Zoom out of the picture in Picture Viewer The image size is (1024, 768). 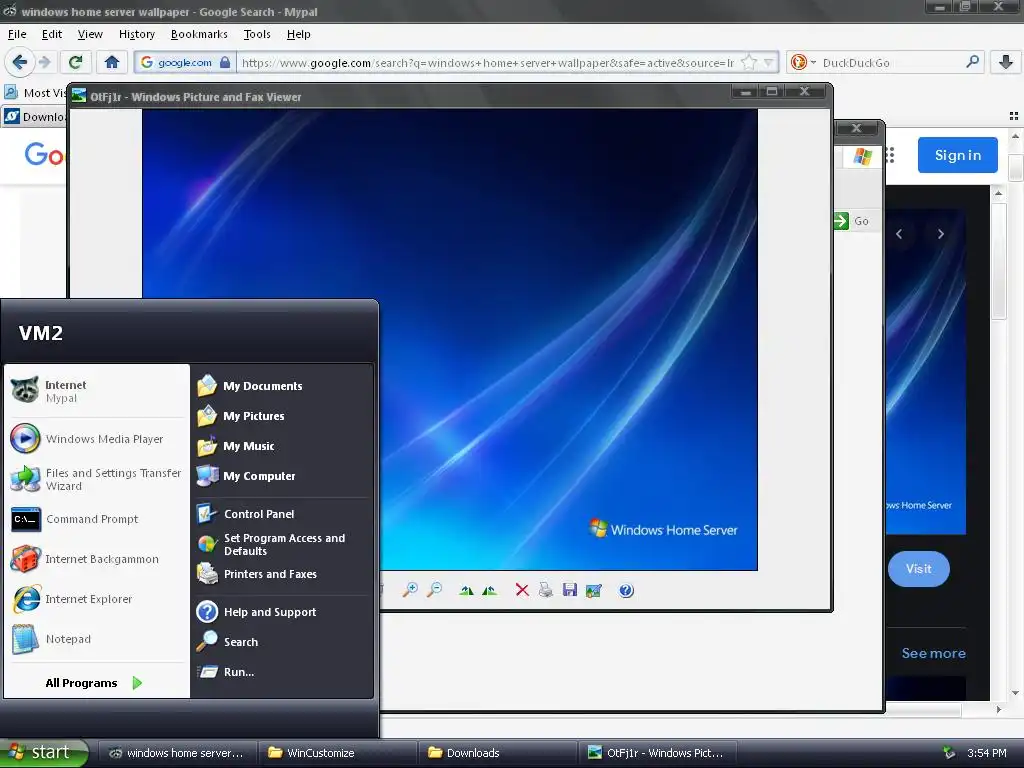click(434, 590)
